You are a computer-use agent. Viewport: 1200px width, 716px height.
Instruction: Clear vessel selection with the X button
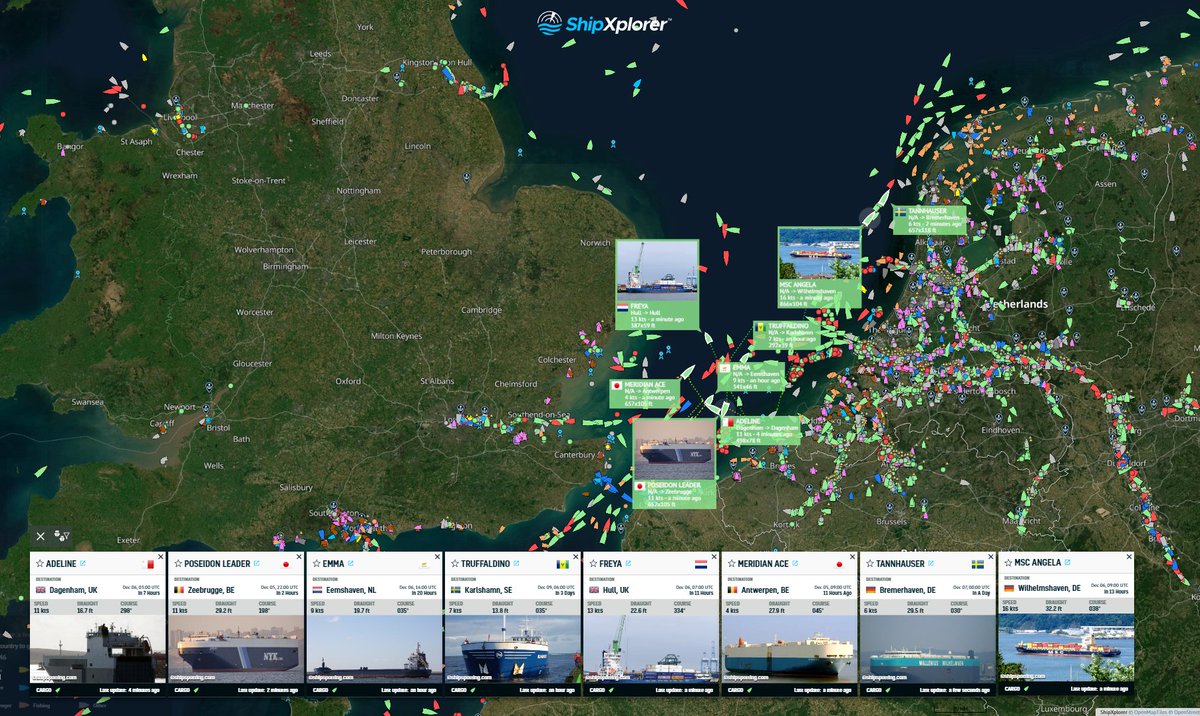click(x=40, y=537)
